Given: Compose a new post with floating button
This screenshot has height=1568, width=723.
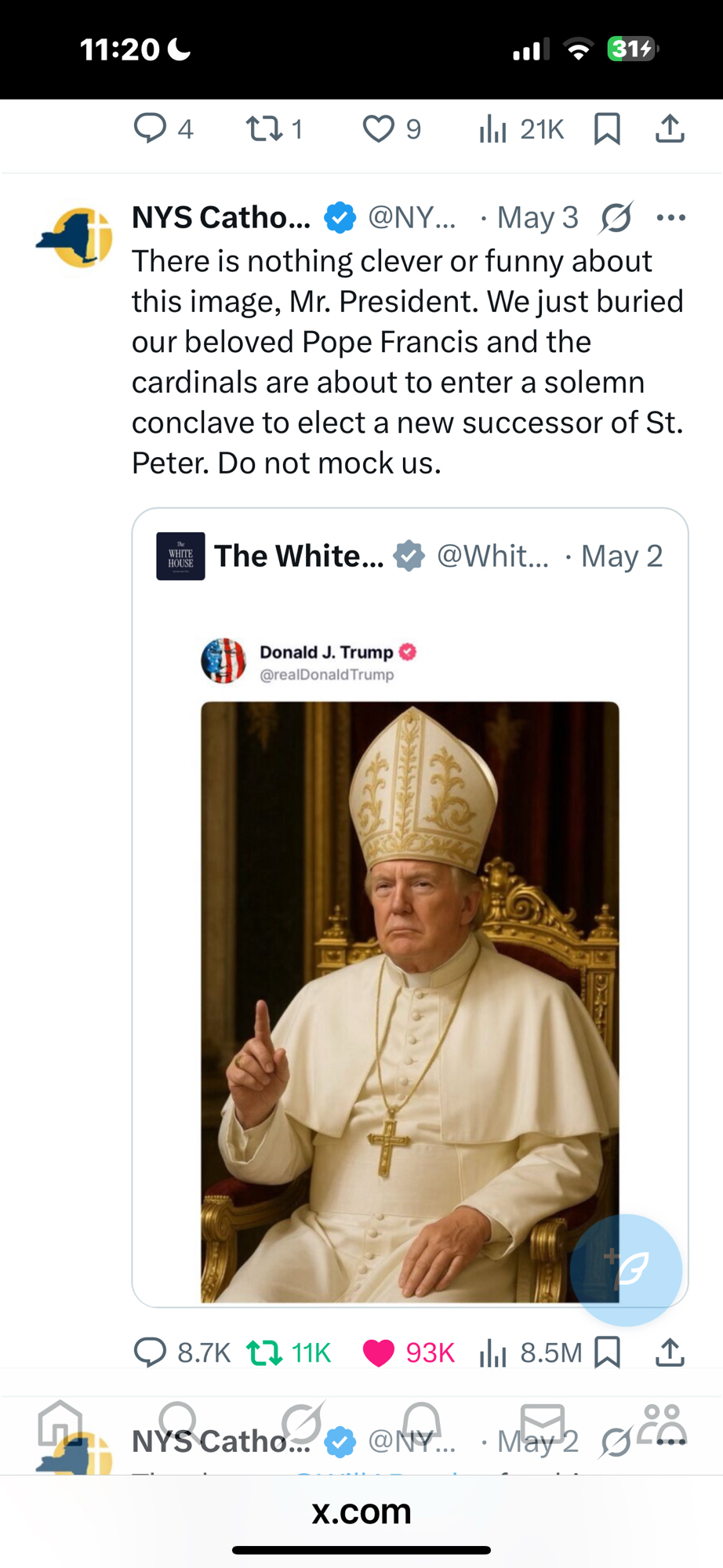Looking at the screenshot, I should 626,1269.
